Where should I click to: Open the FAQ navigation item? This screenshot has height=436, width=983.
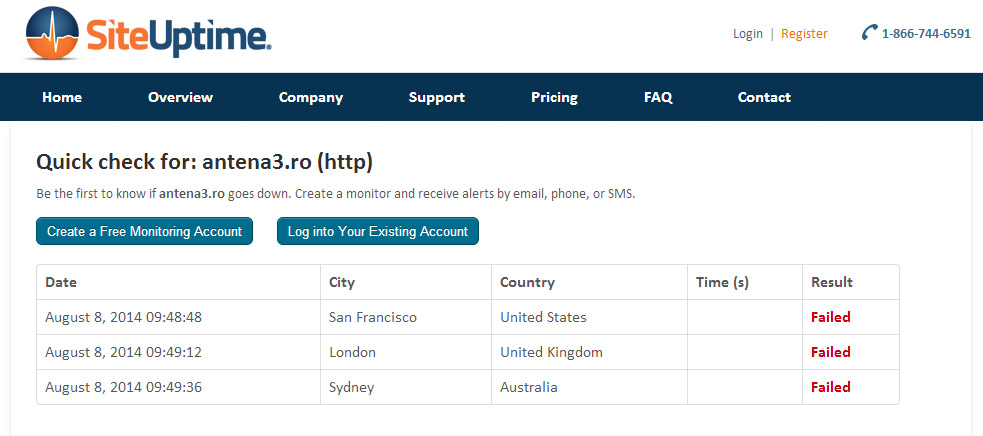click(658, 97)
